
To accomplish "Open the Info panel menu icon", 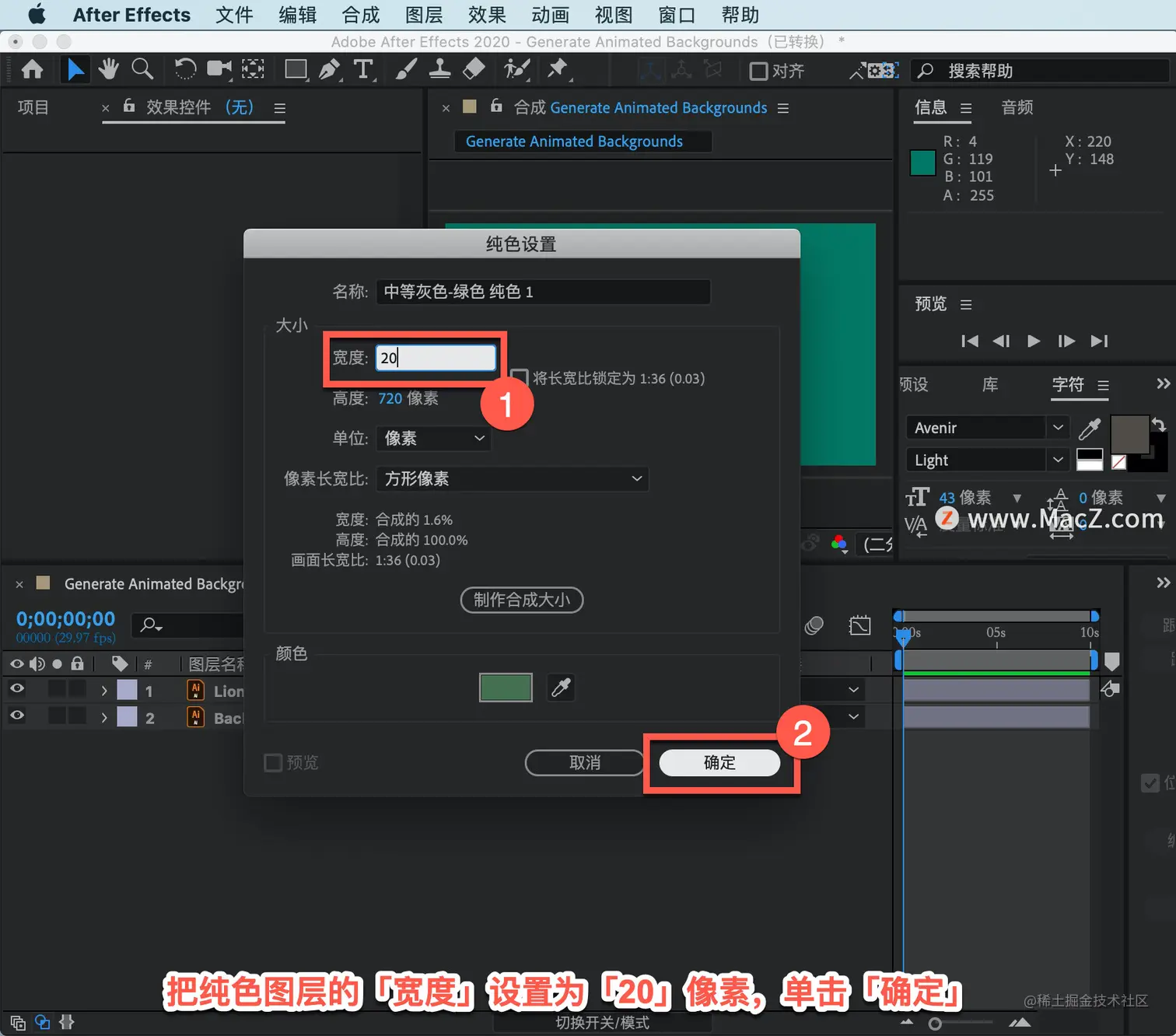I will [x=966, y=108].
